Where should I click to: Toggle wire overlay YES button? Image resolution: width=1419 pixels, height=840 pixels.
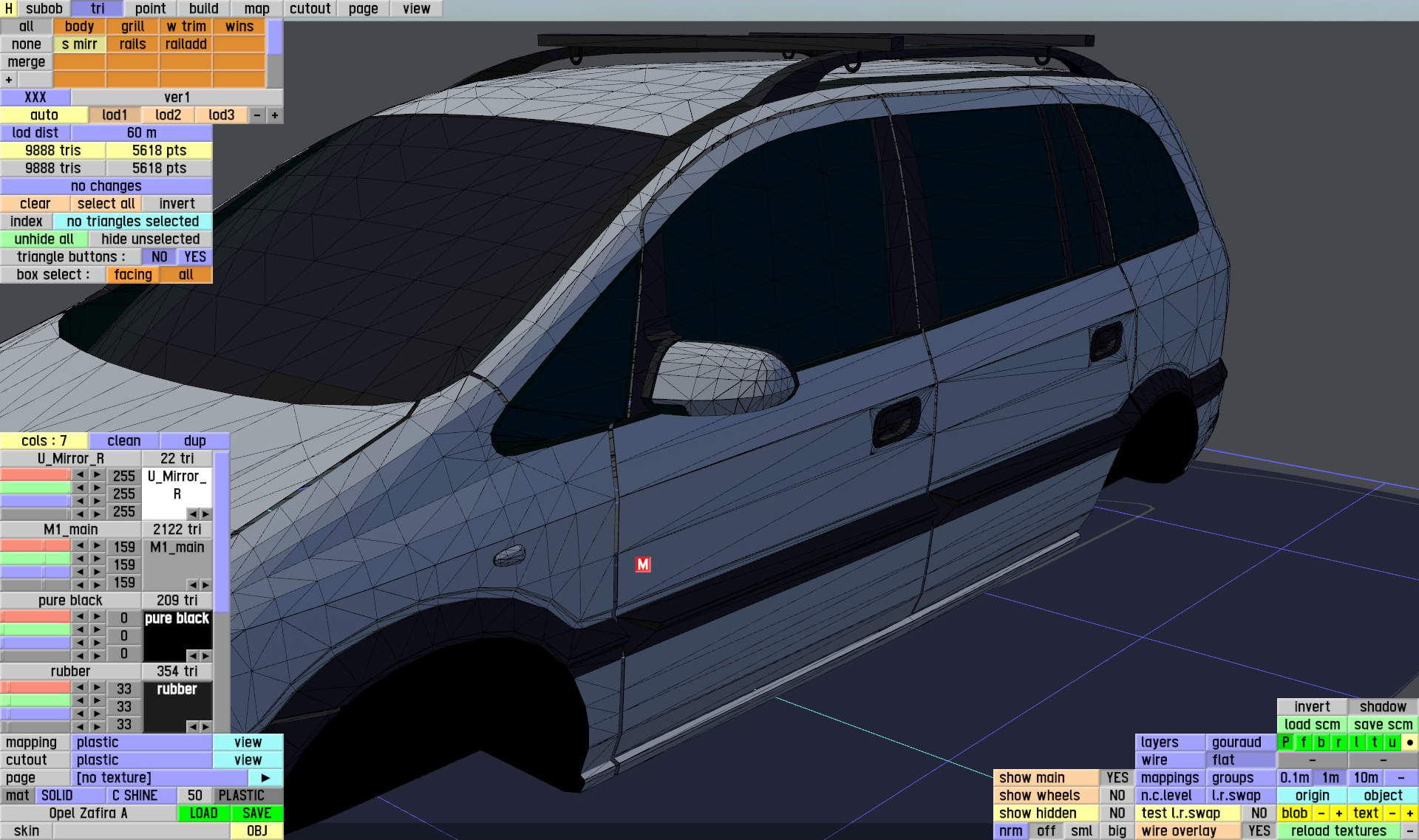(x=1259, y=831)
